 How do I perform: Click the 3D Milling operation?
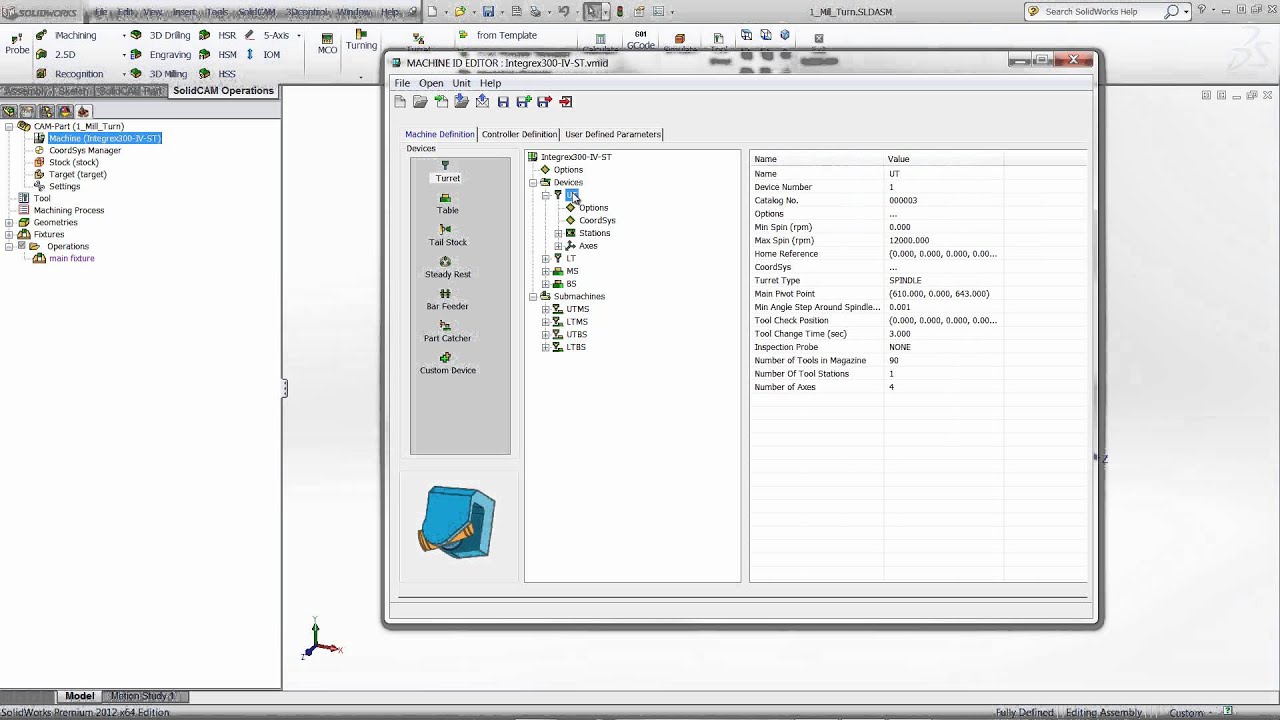pos(159,74)
